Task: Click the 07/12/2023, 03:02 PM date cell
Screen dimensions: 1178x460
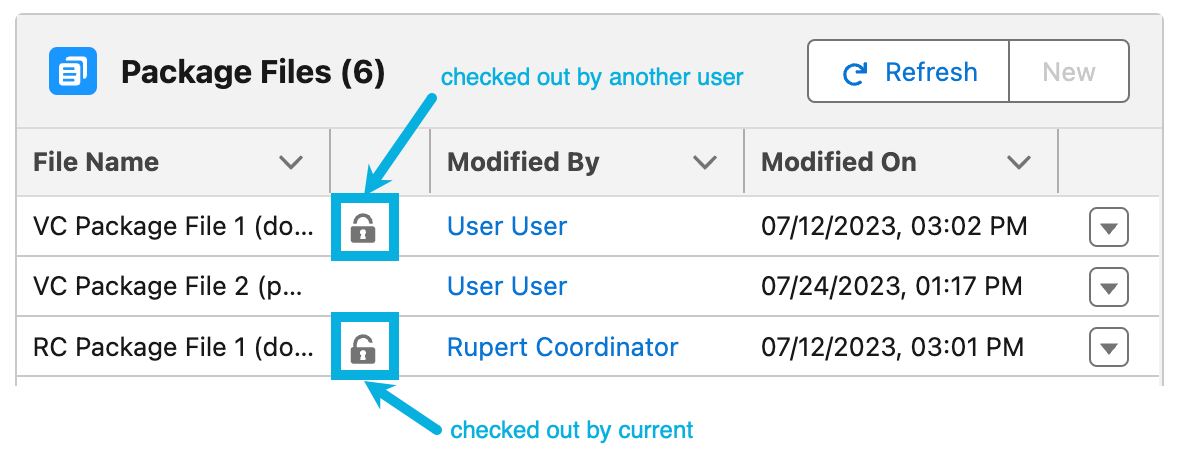Action: [x=894, y=227]
